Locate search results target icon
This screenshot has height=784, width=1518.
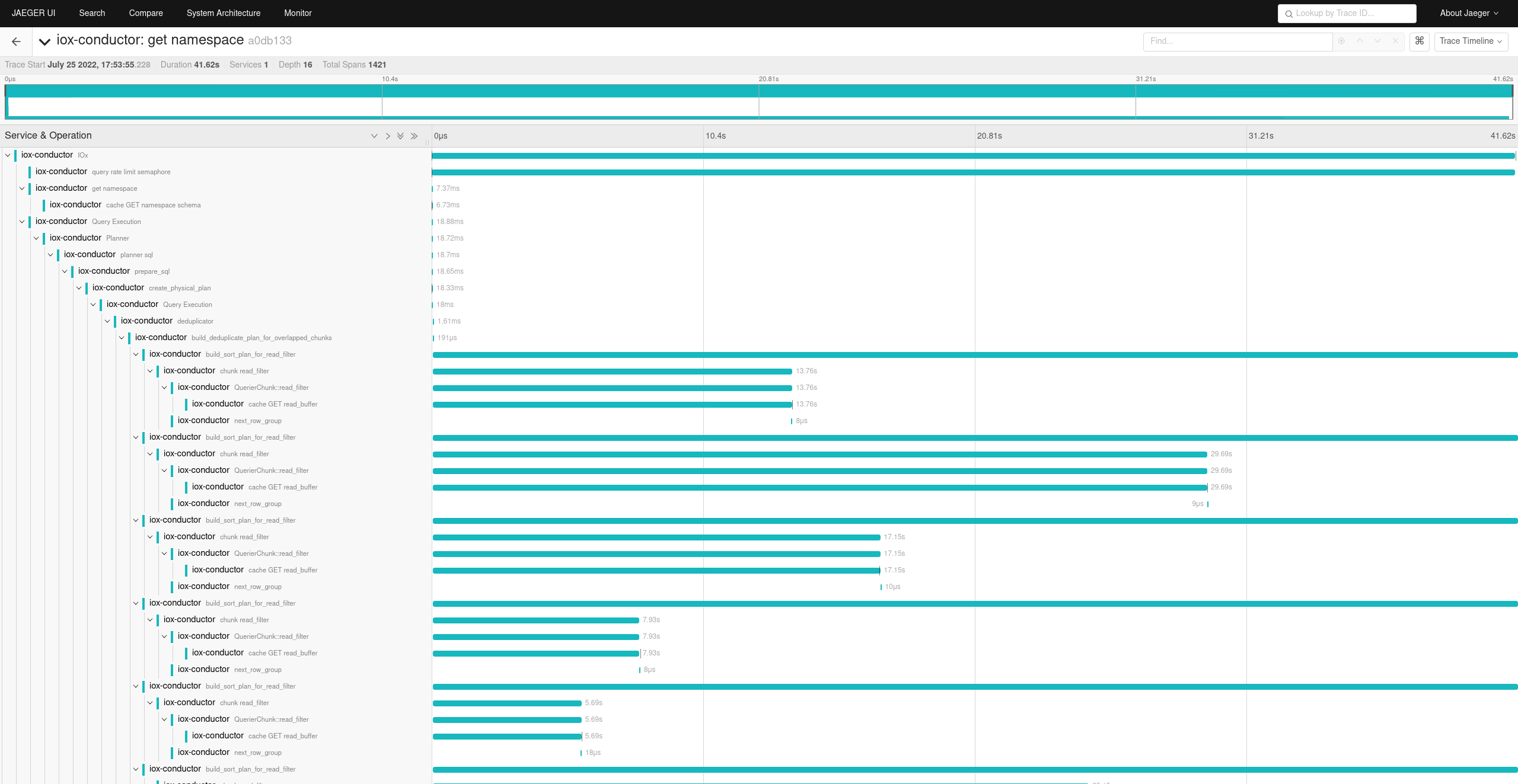[1341, 41]
